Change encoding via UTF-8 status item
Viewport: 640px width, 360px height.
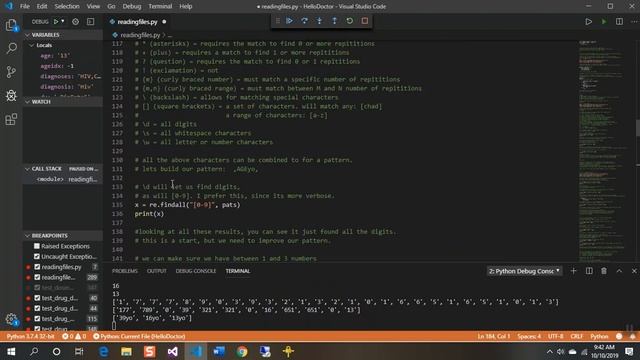556,336
